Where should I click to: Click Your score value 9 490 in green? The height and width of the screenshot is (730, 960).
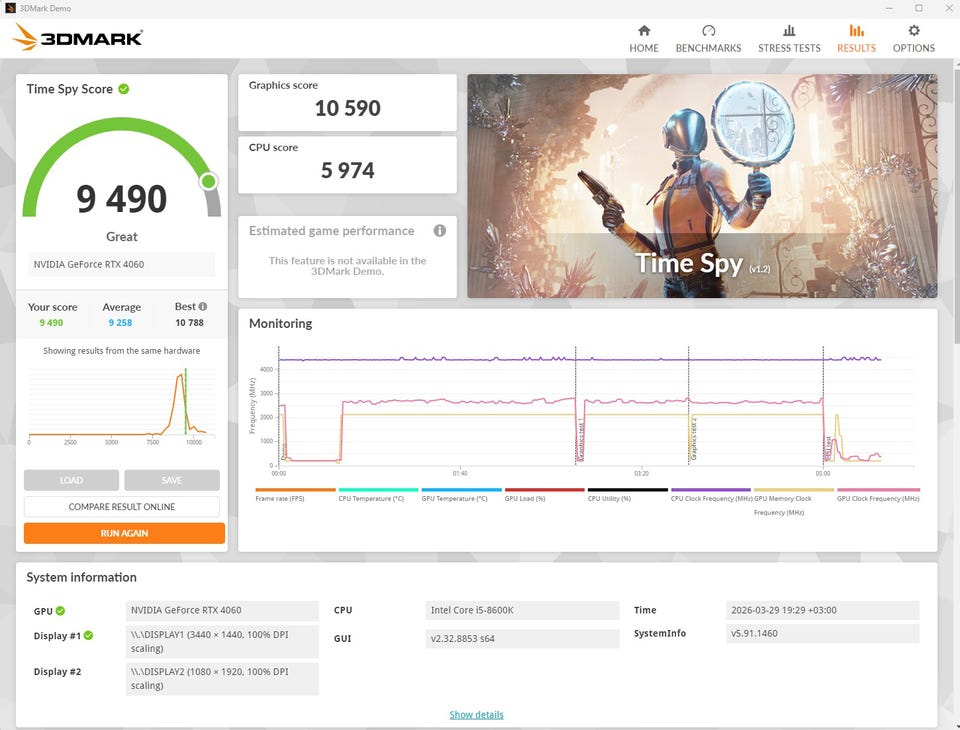(x=51, y=323)
